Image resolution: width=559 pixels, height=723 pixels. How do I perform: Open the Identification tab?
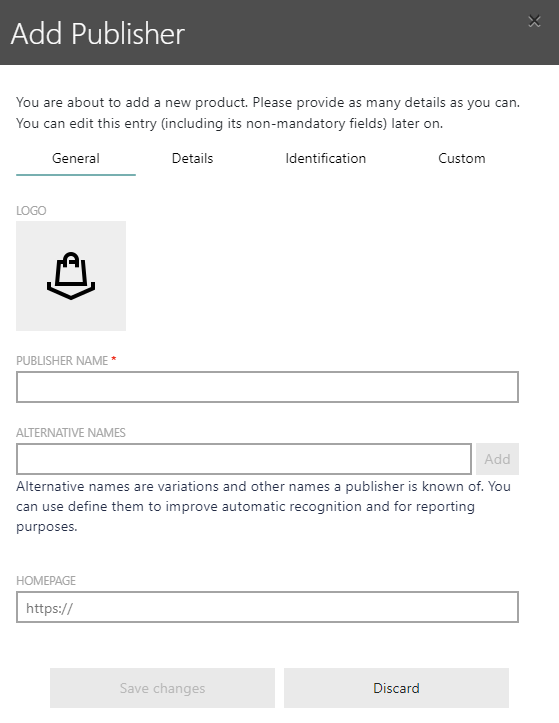coord(325,159)
